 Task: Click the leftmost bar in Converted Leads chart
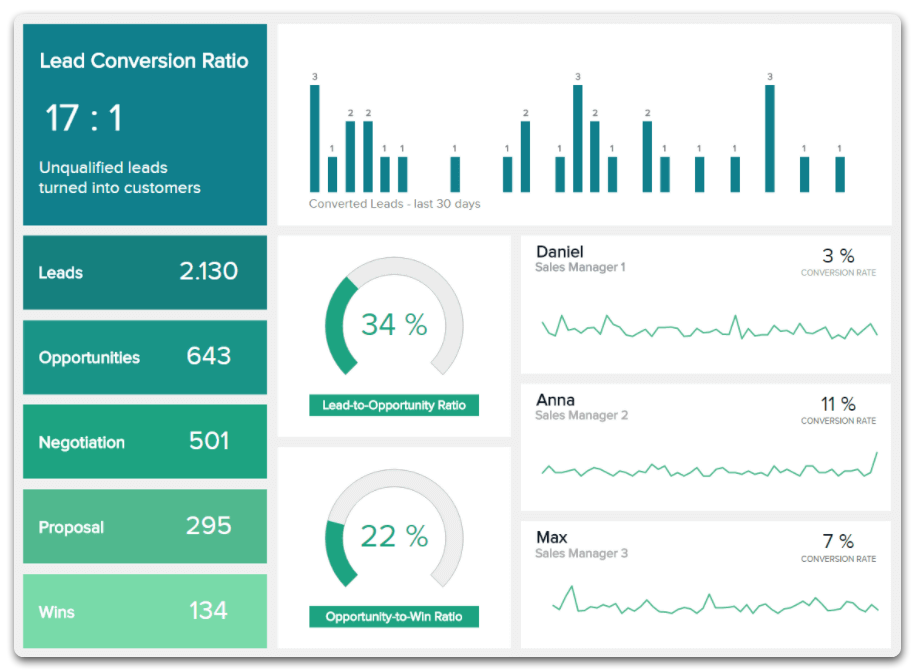click(315, 138)
